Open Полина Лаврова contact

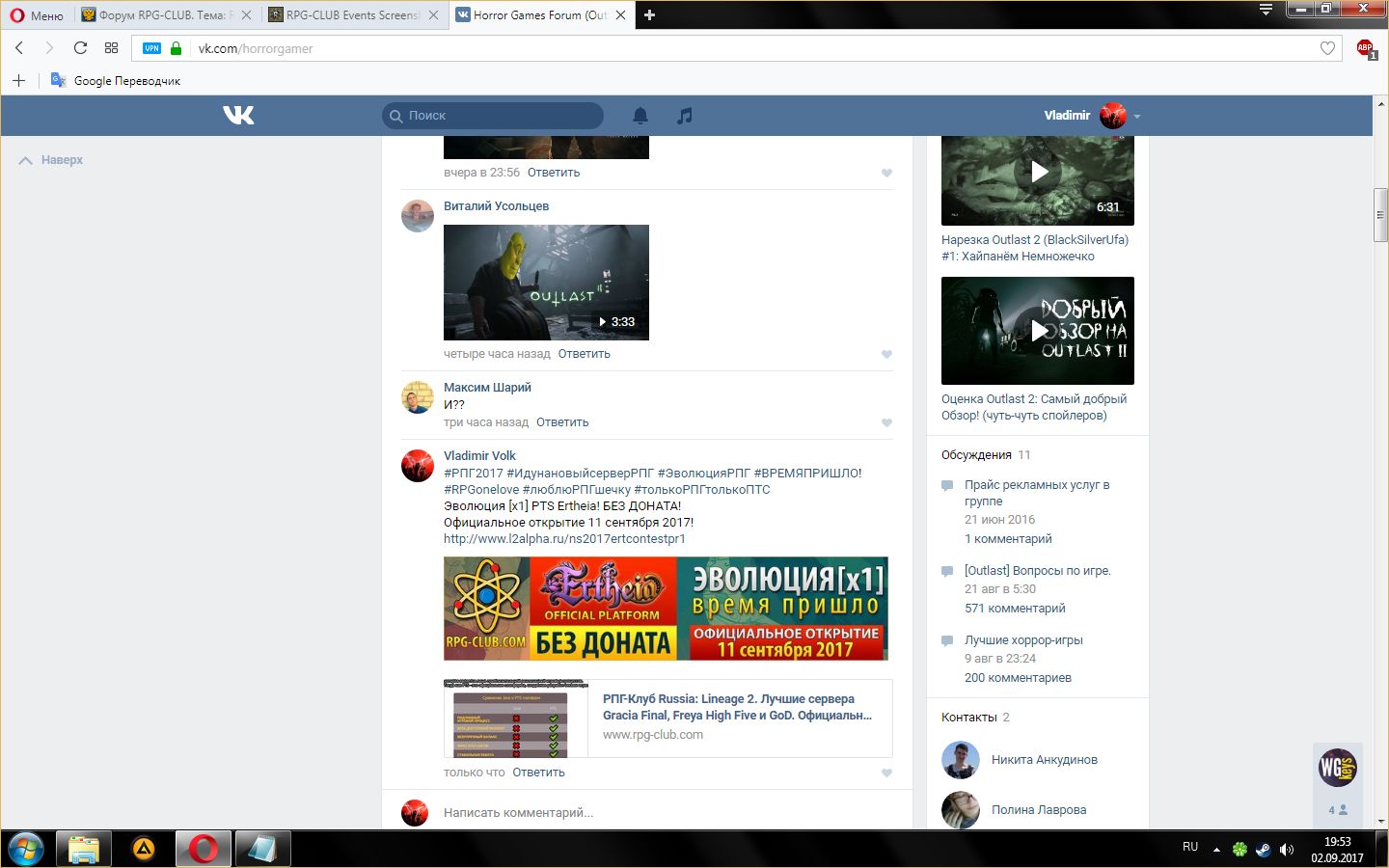[1039, 810]
